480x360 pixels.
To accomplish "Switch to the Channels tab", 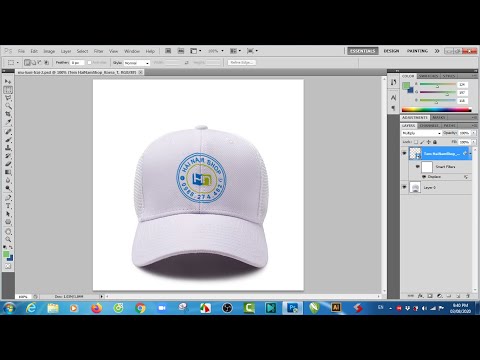I will click(x=429, y=126).
